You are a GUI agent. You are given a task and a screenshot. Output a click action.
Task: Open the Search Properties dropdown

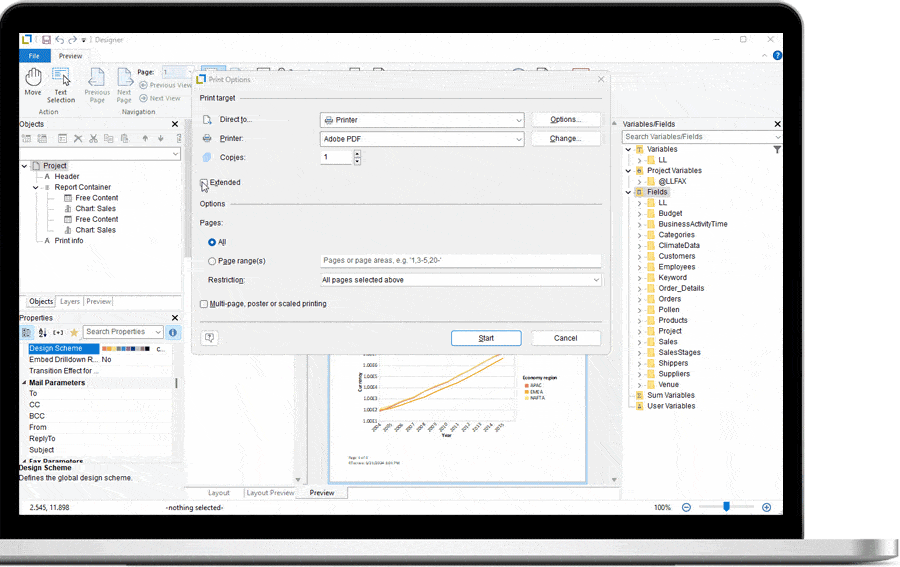click(158, 332)
